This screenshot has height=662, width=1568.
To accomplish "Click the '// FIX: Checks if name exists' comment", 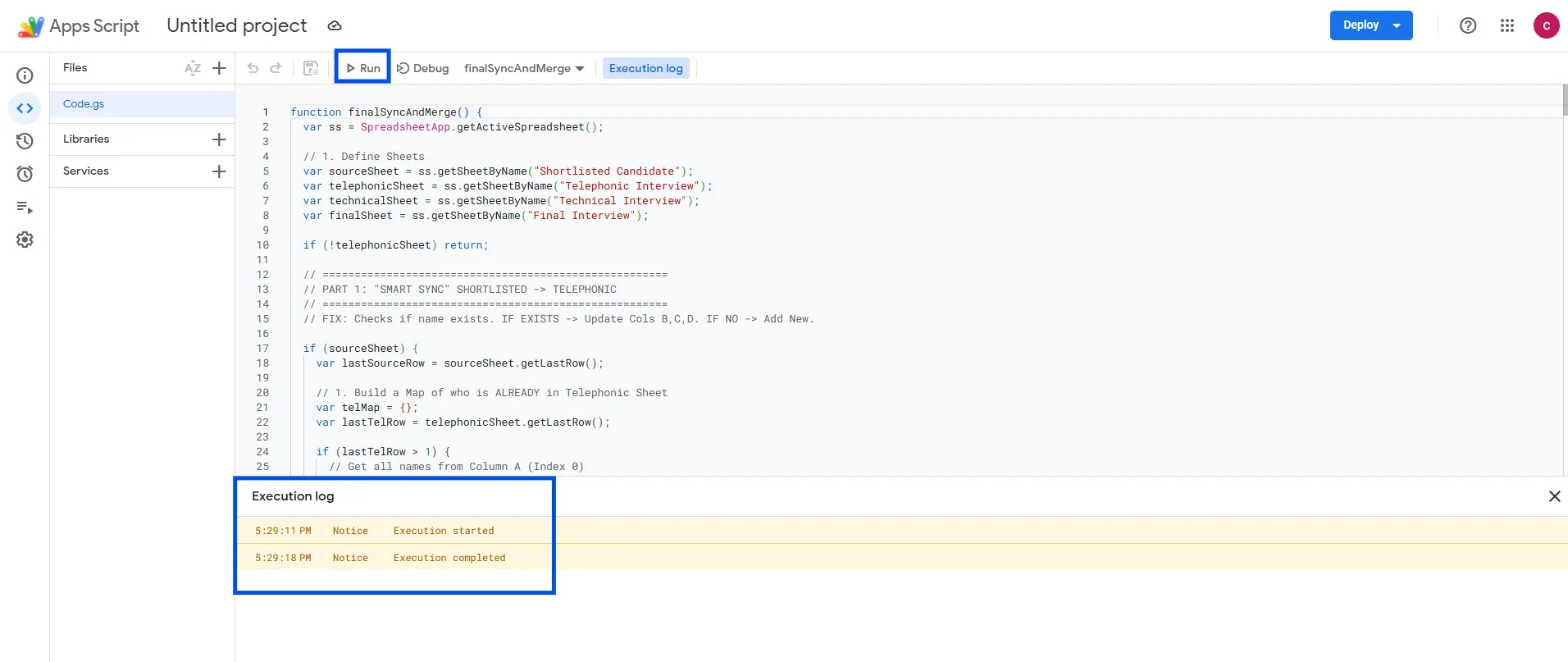I will (558, 319).
